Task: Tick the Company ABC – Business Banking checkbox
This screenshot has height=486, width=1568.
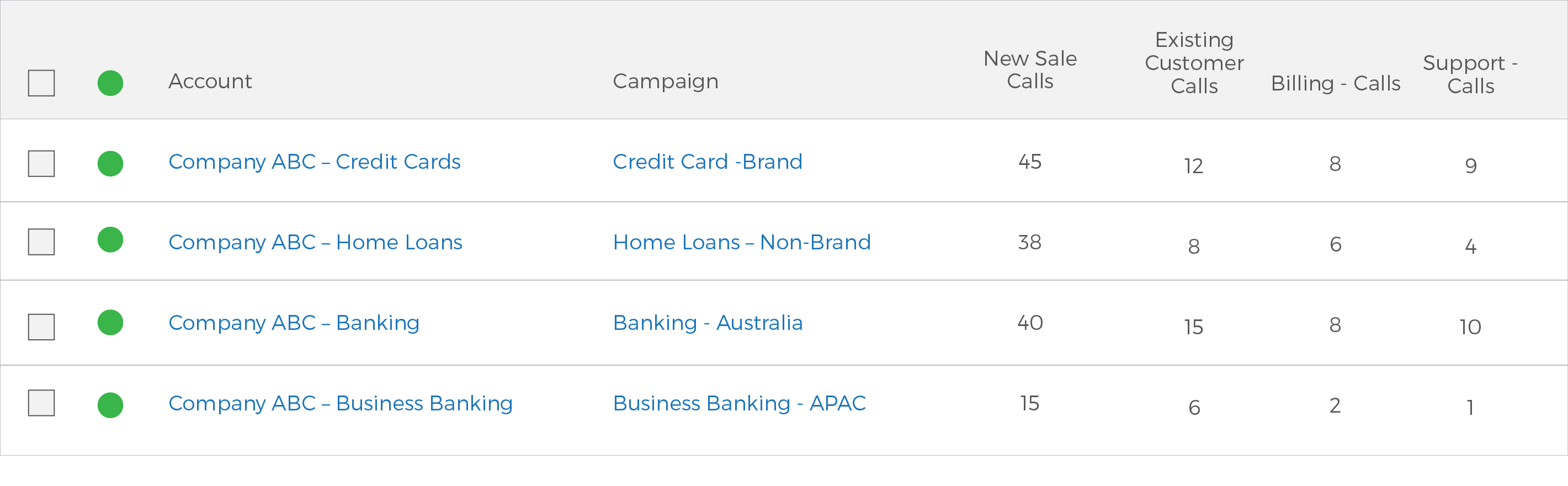Action: [x=41, y=403]
